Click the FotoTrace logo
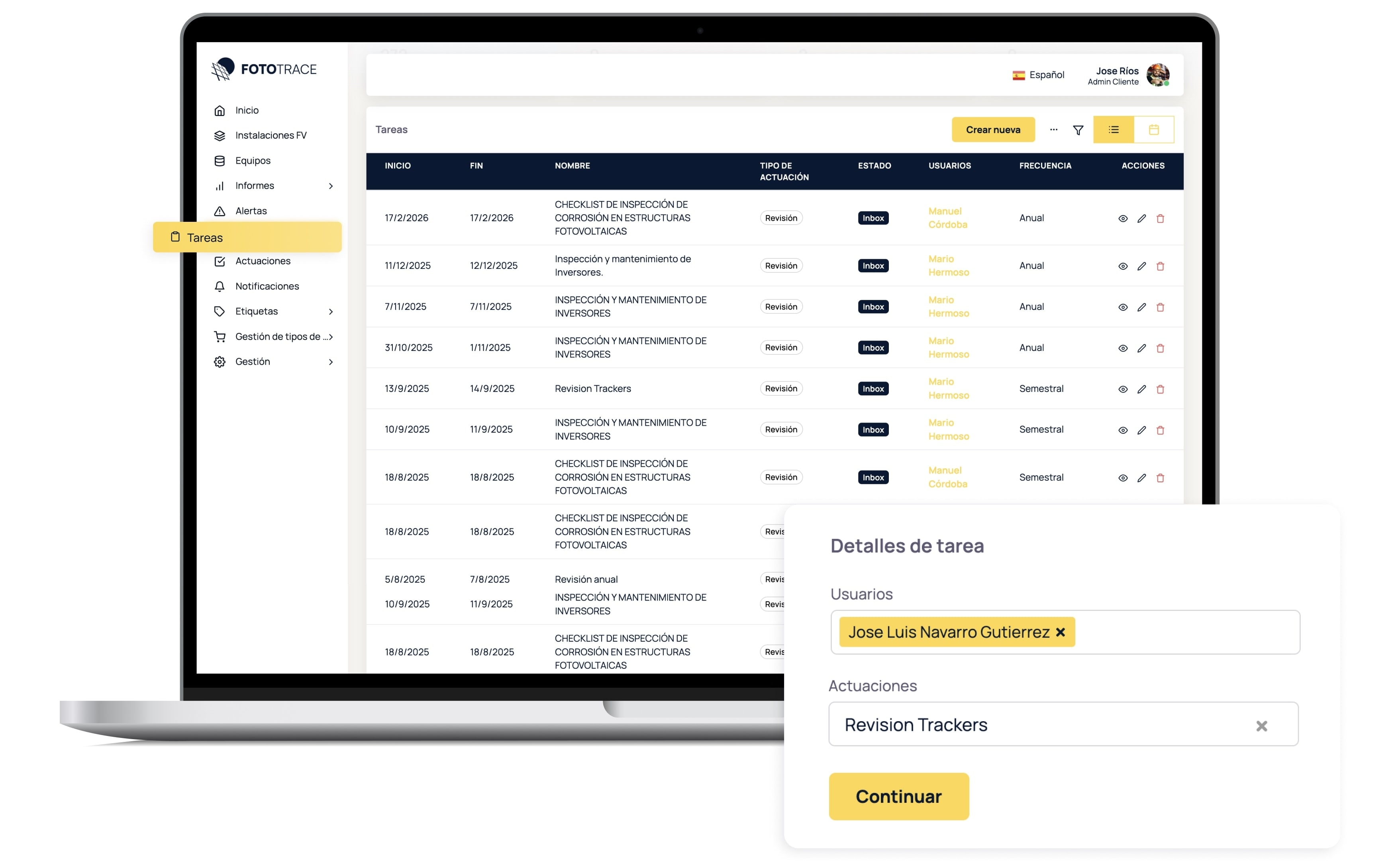This screenshot has width=1400, height=861. tap(264, 69)
